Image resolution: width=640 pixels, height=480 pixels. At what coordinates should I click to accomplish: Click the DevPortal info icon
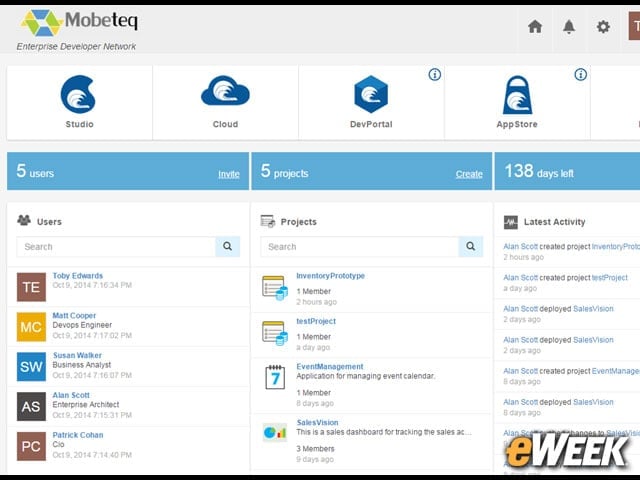pyautogui.click(x=435, y=75)
